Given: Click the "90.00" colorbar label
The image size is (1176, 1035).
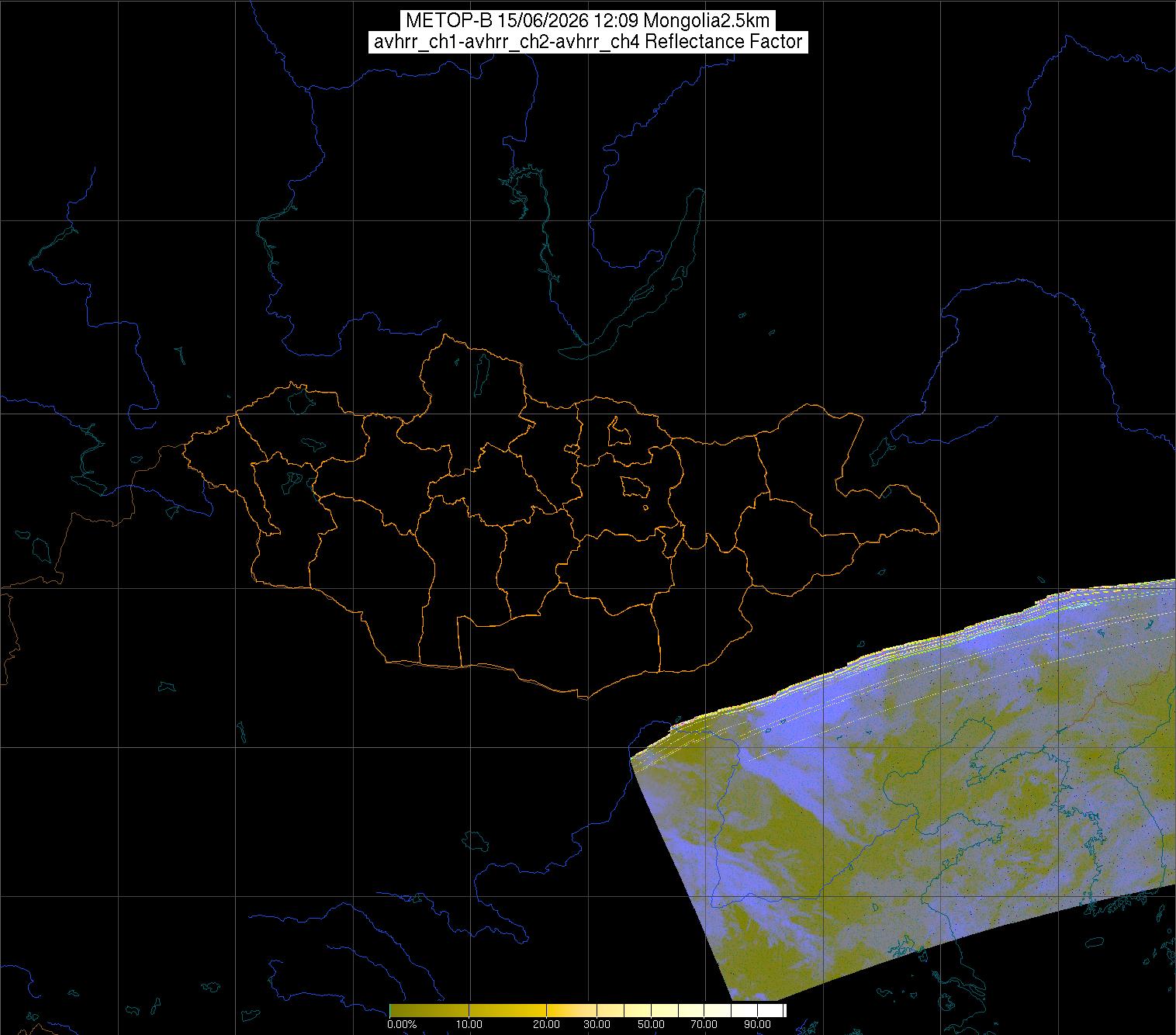Looking at the screenshot, I should click(756, 1025).
